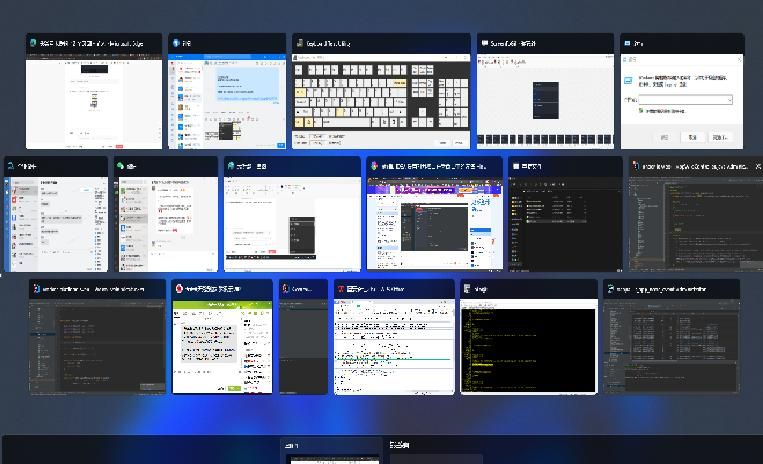Screen dimensions: 763x464
Task: Click the Edge icon of the middle-row browser window
Action: (x=231, y=166)
